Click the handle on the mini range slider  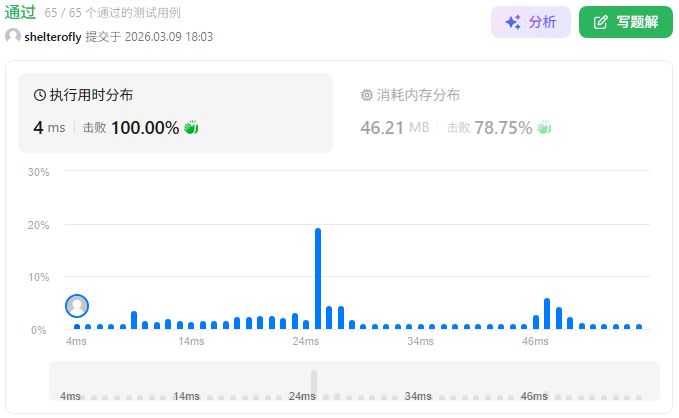(314, 382)
